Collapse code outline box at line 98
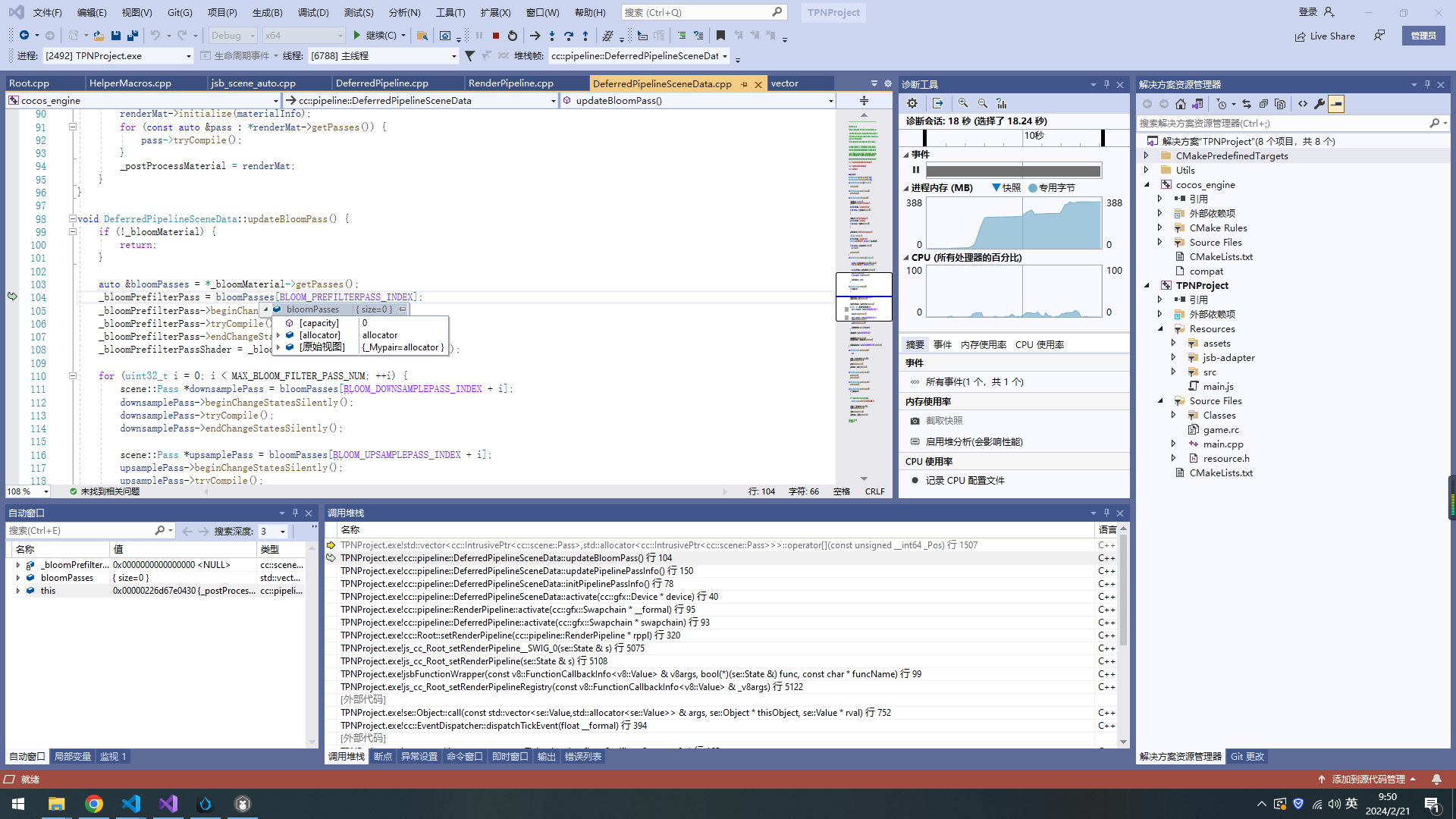The image size is (1456, 819). [x=73, y=219]
